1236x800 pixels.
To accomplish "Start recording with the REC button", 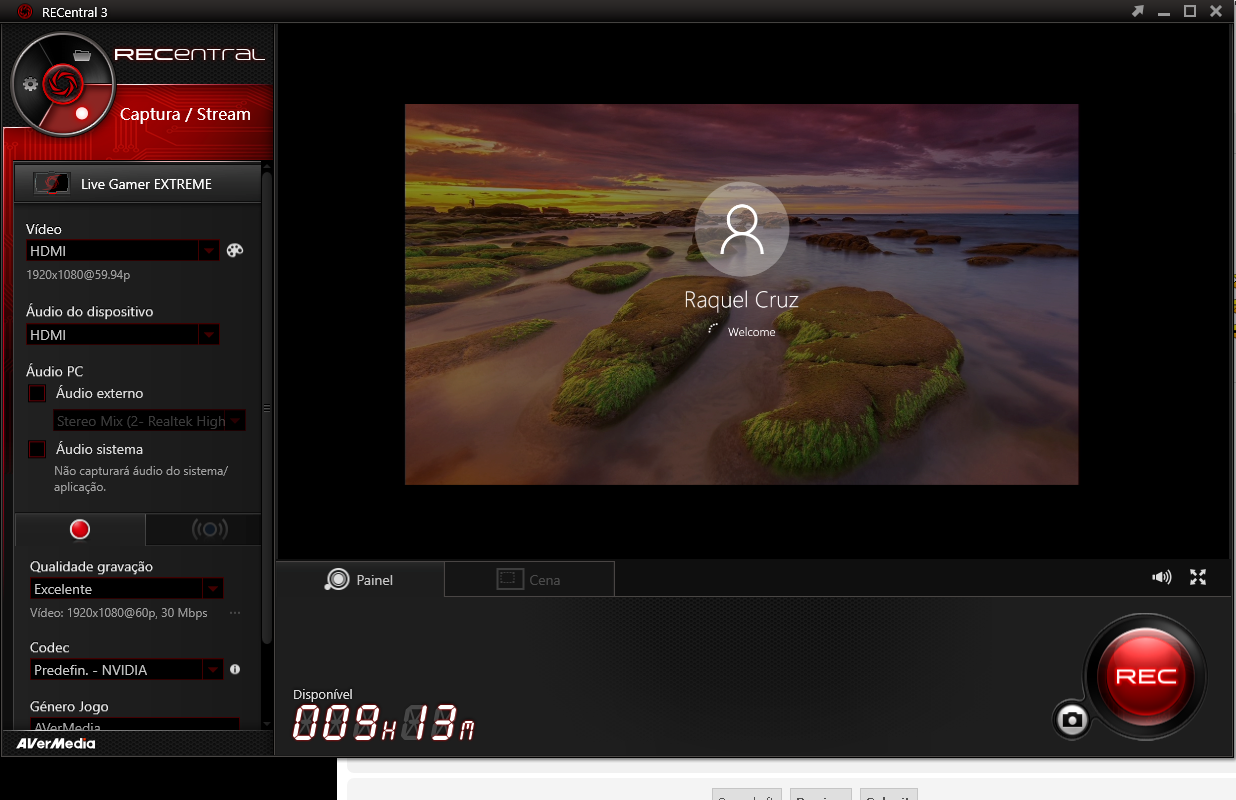I will (x=1145, y=676).
